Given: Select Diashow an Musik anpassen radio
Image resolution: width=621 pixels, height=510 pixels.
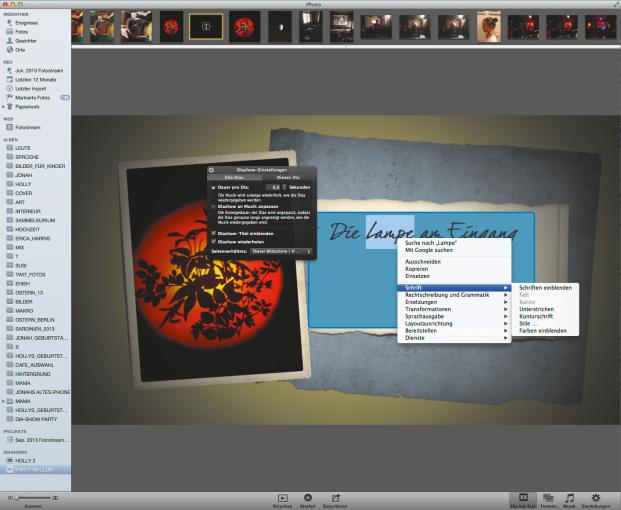Looking at the screenshot, I should click(213, 207).
